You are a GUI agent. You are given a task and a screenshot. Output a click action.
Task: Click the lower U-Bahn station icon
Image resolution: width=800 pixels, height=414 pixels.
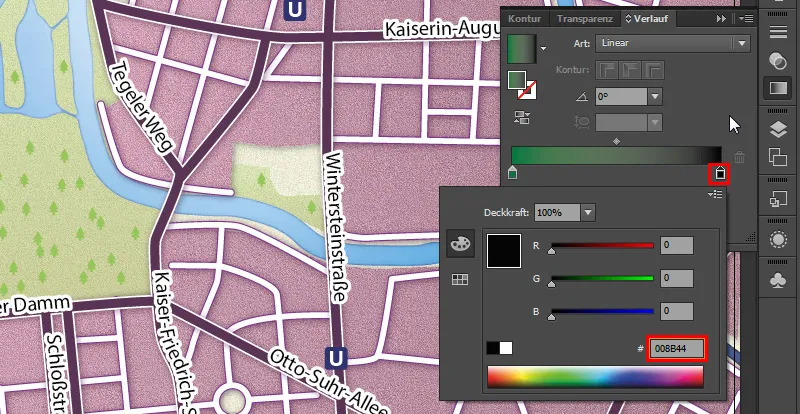336,359
